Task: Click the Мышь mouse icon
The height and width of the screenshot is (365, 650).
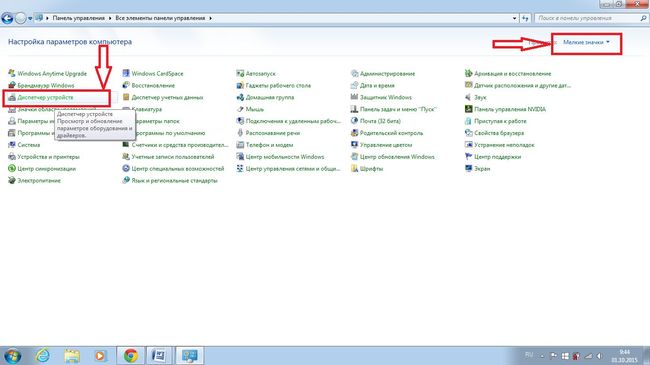Action: pyautogui.click(x=240, y=109)
